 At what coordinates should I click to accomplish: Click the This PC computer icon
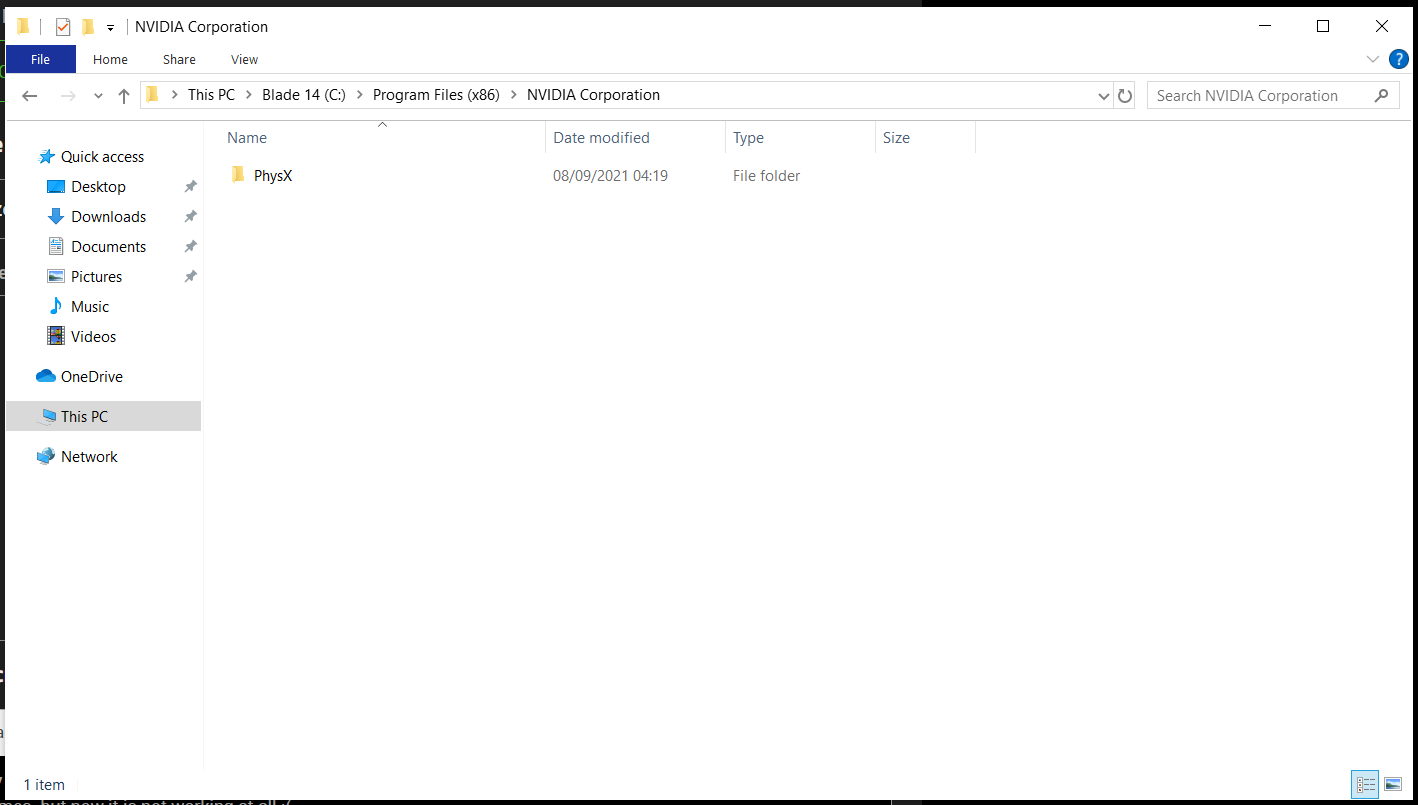[48, 416]
